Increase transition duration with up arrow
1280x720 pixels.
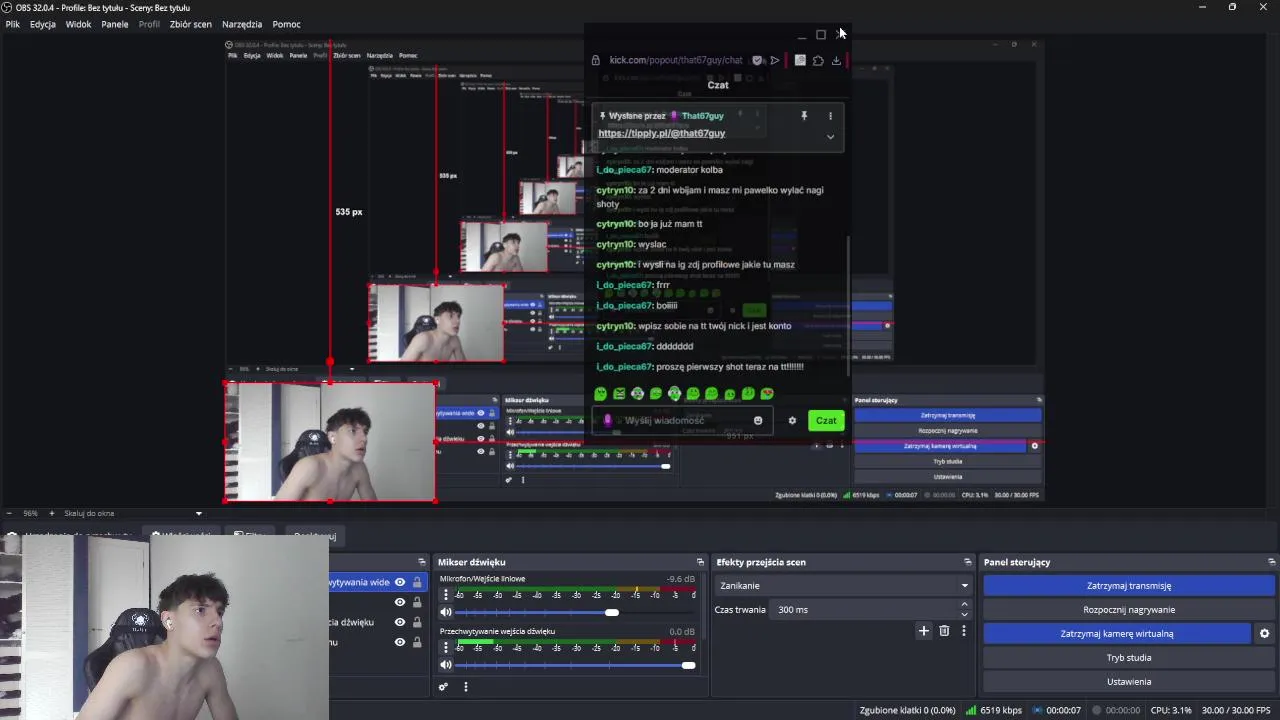coord(964,604)
